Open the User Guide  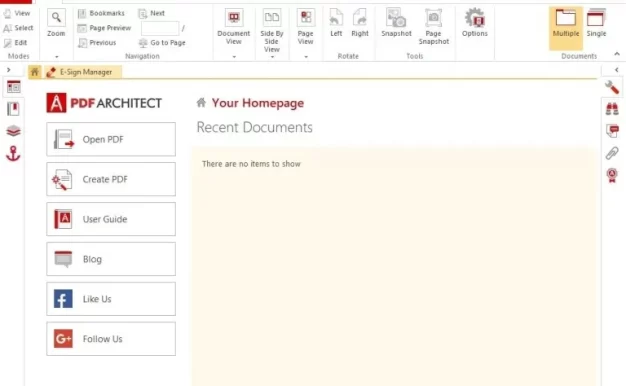(111, 219)
